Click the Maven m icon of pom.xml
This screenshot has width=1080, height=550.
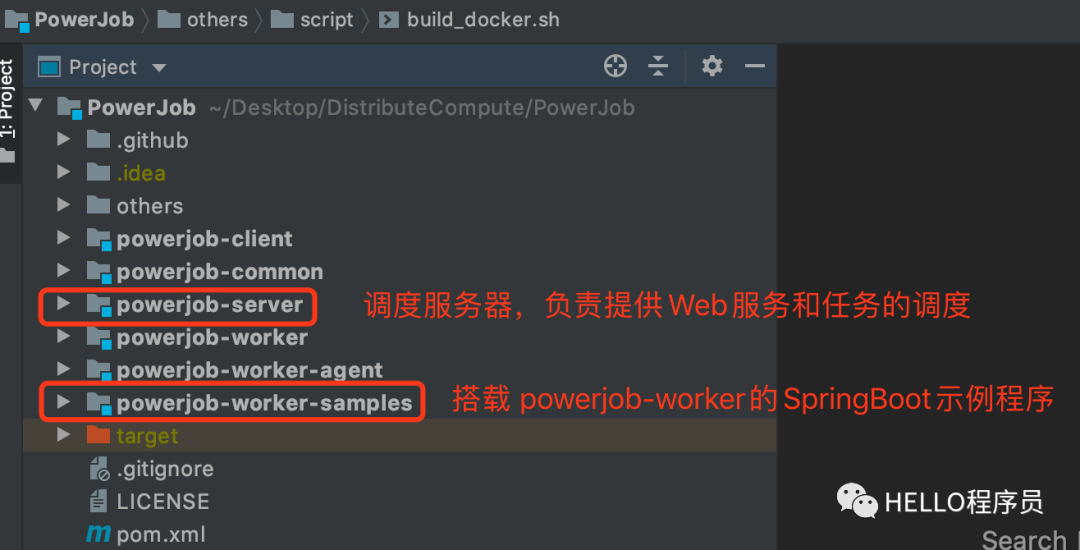coord(98,534)
